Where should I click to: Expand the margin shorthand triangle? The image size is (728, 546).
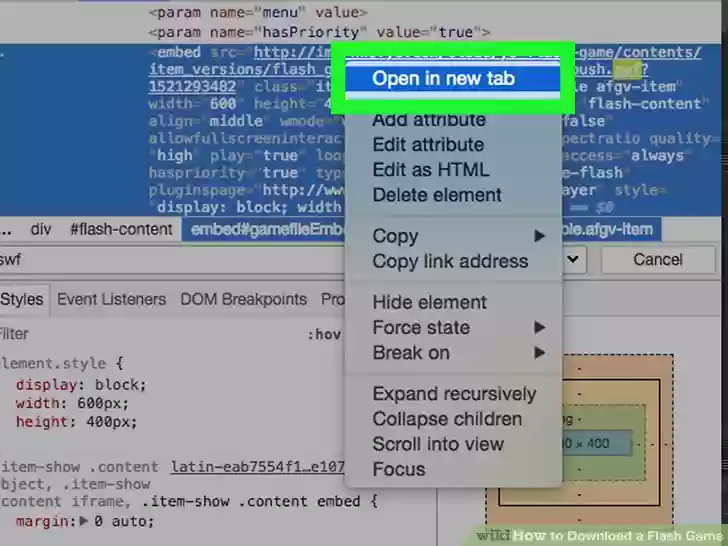click(x=84, y=521)
